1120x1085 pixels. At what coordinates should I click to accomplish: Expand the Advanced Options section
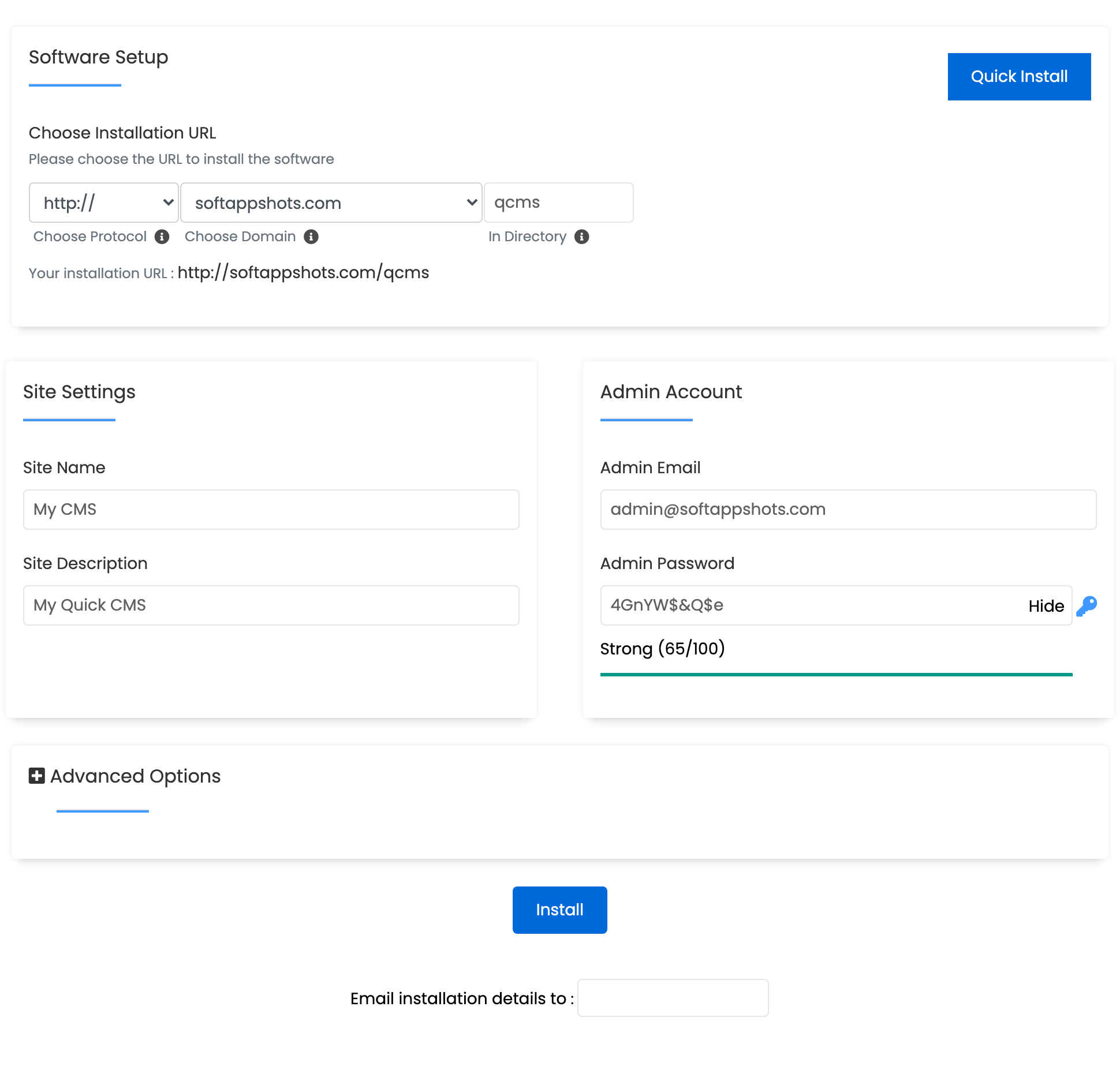tap(135, 776)
